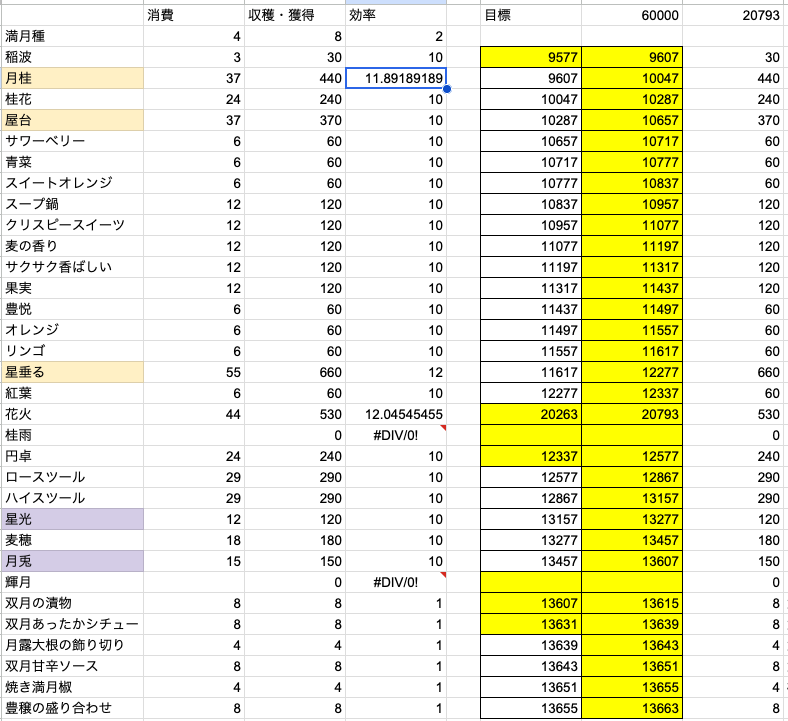Click the 星垂る label cell
Image resolution: width=788 pixels, height=721 pixels.
pos(72,372)
